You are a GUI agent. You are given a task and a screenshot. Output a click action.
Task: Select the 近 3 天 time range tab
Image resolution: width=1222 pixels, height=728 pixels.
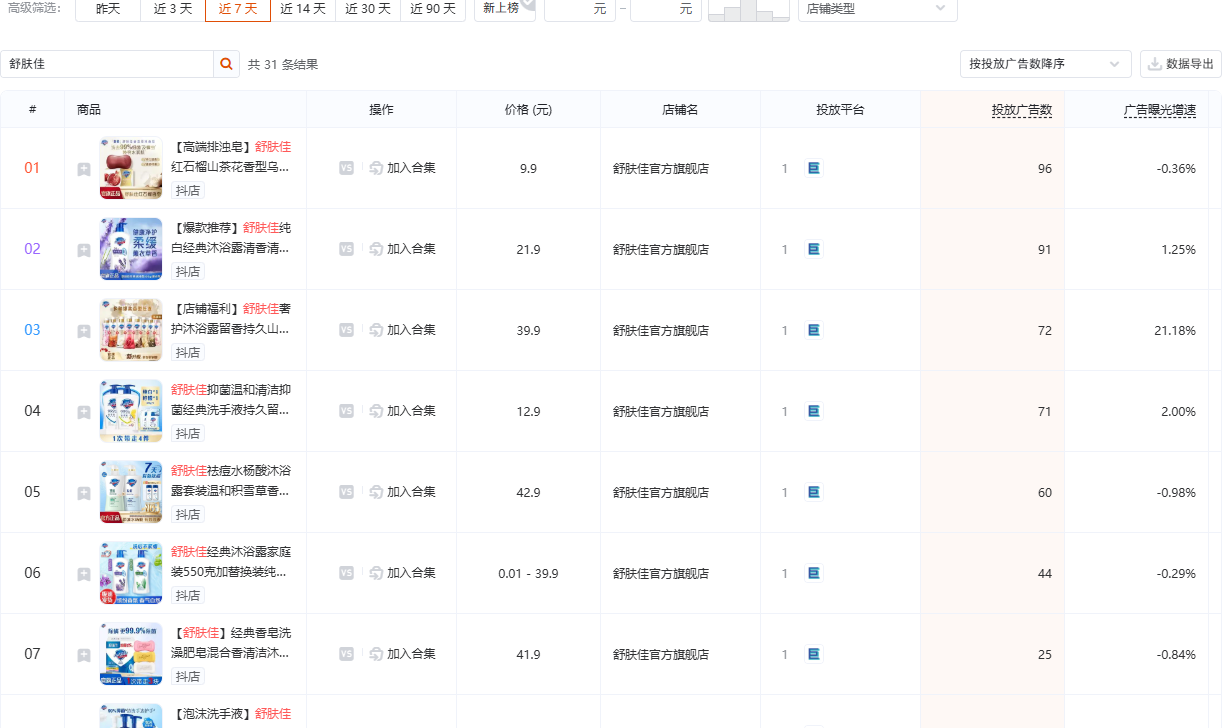(173, 8)
